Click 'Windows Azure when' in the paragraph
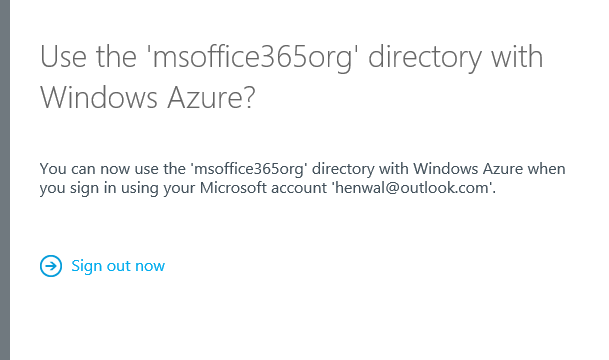Screen dimensions: 609x360 (x=489, y=169)
